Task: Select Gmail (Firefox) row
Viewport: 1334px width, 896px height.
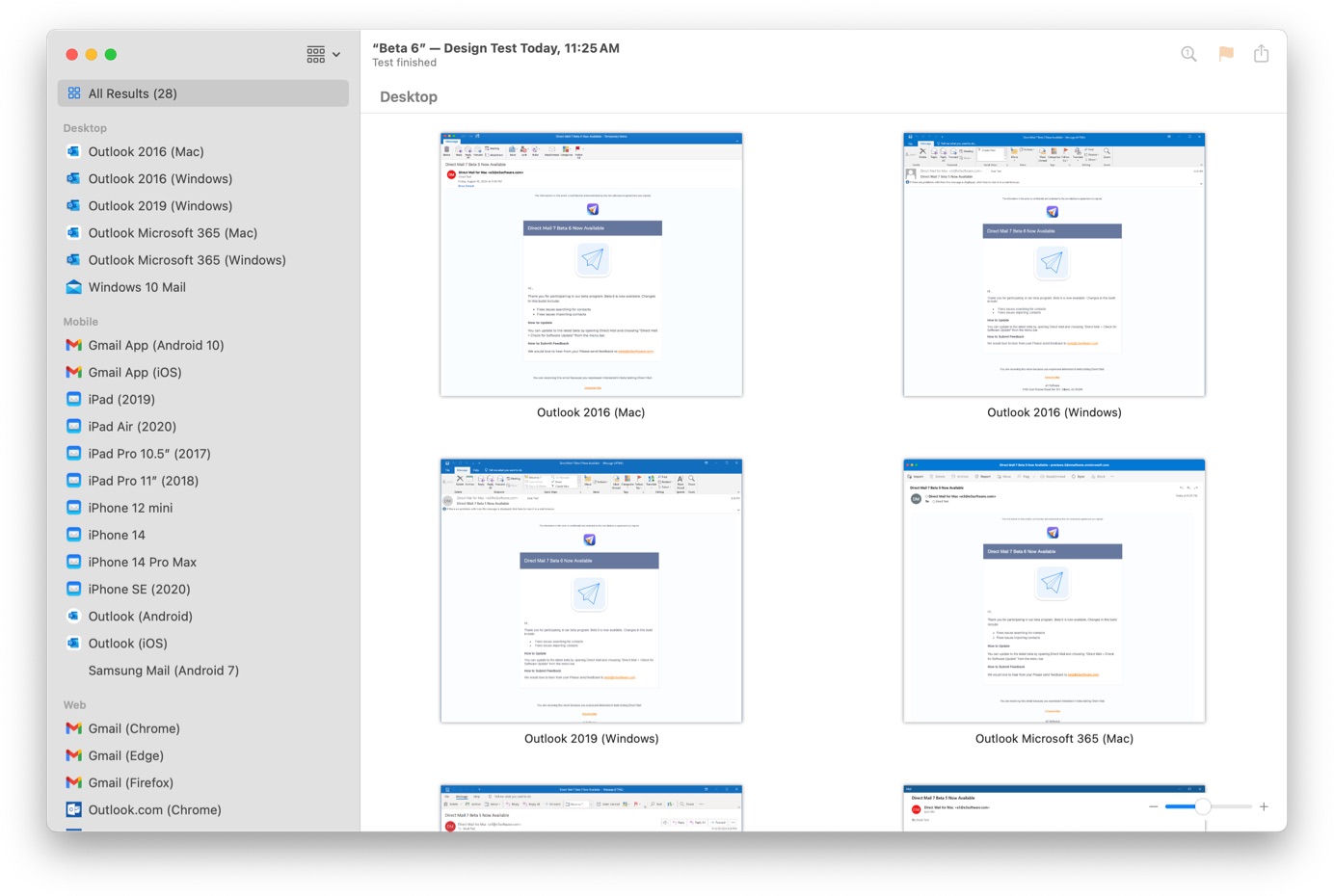Action: 203,782
